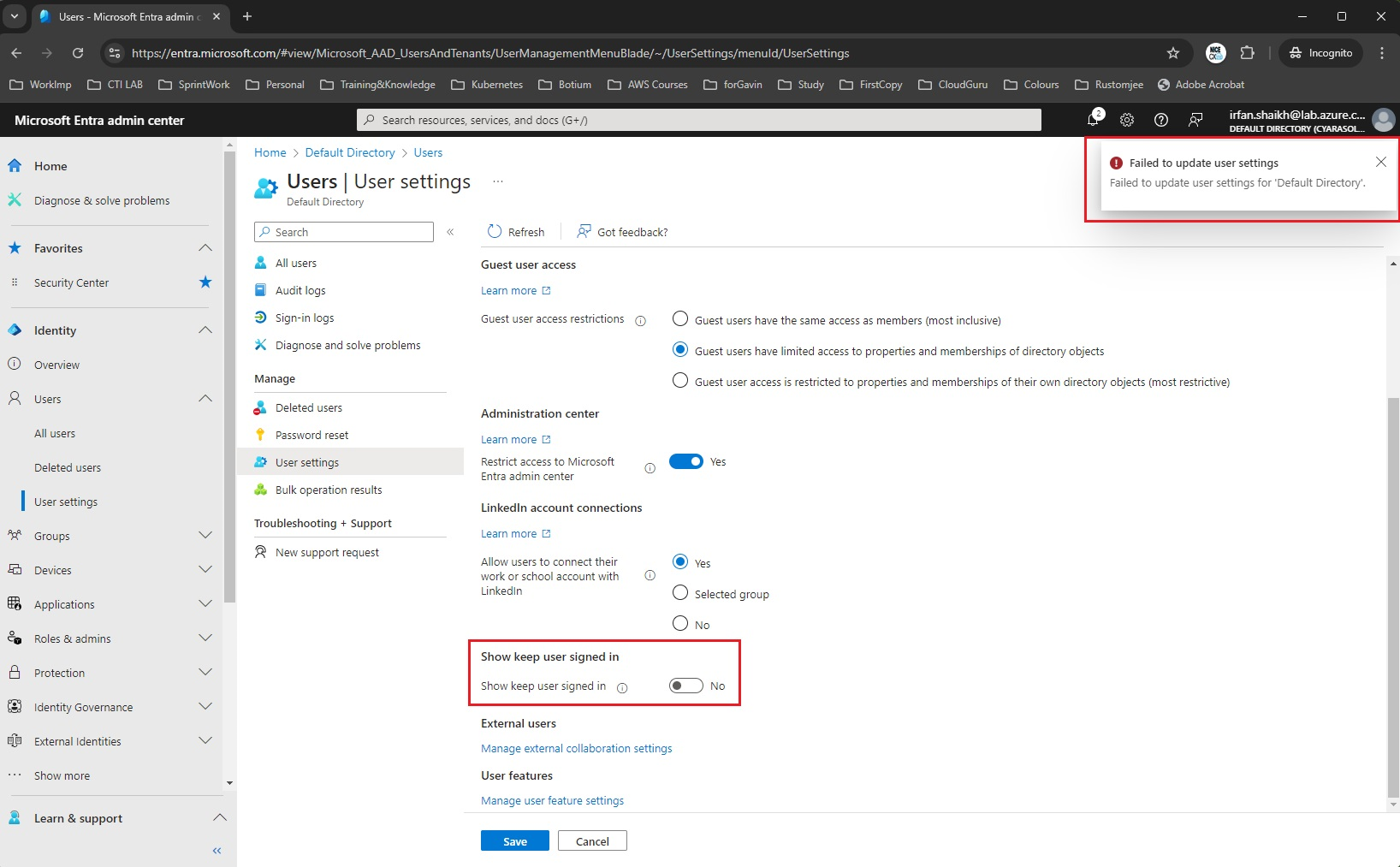This screenshot has height=867, width=1400.
Task: Click Diagnose & solve problems wrench icon
Action: coord(15,200)
